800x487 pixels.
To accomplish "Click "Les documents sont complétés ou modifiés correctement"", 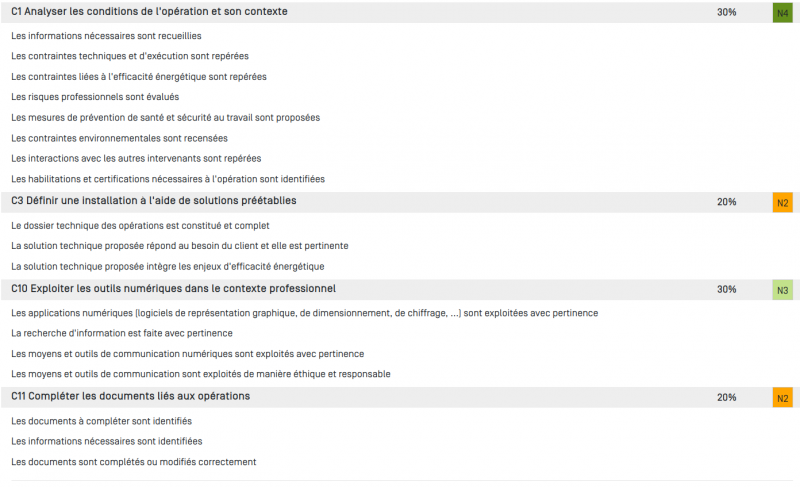I will pos(134,462).
